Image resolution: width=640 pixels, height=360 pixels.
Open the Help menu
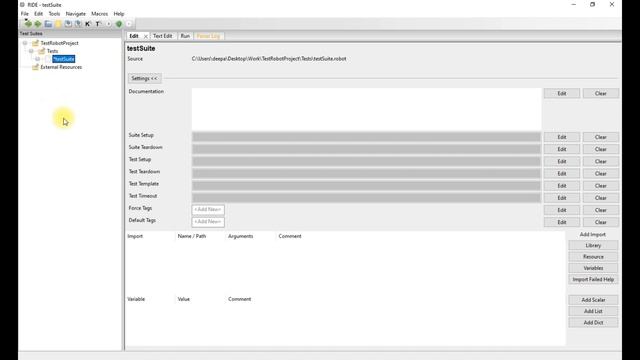(x=119, y=14)
